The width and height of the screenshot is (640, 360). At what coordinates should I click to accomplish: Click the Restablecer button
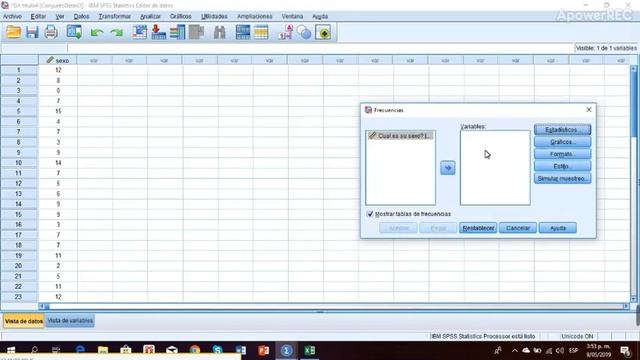coord(478,228)
